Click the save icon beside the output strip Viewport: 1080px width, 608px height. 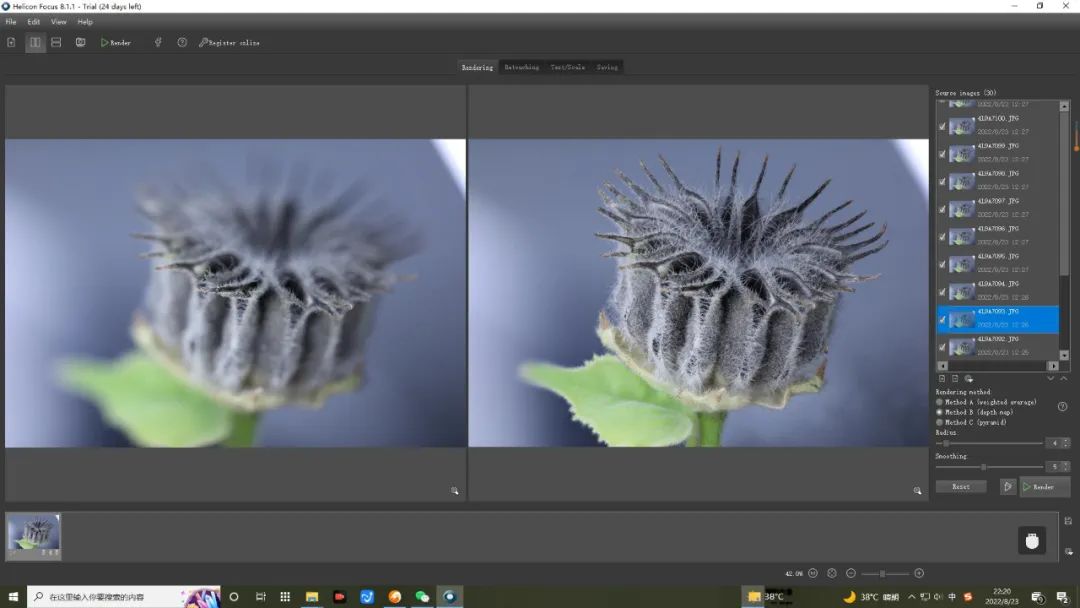[1068, 521]
